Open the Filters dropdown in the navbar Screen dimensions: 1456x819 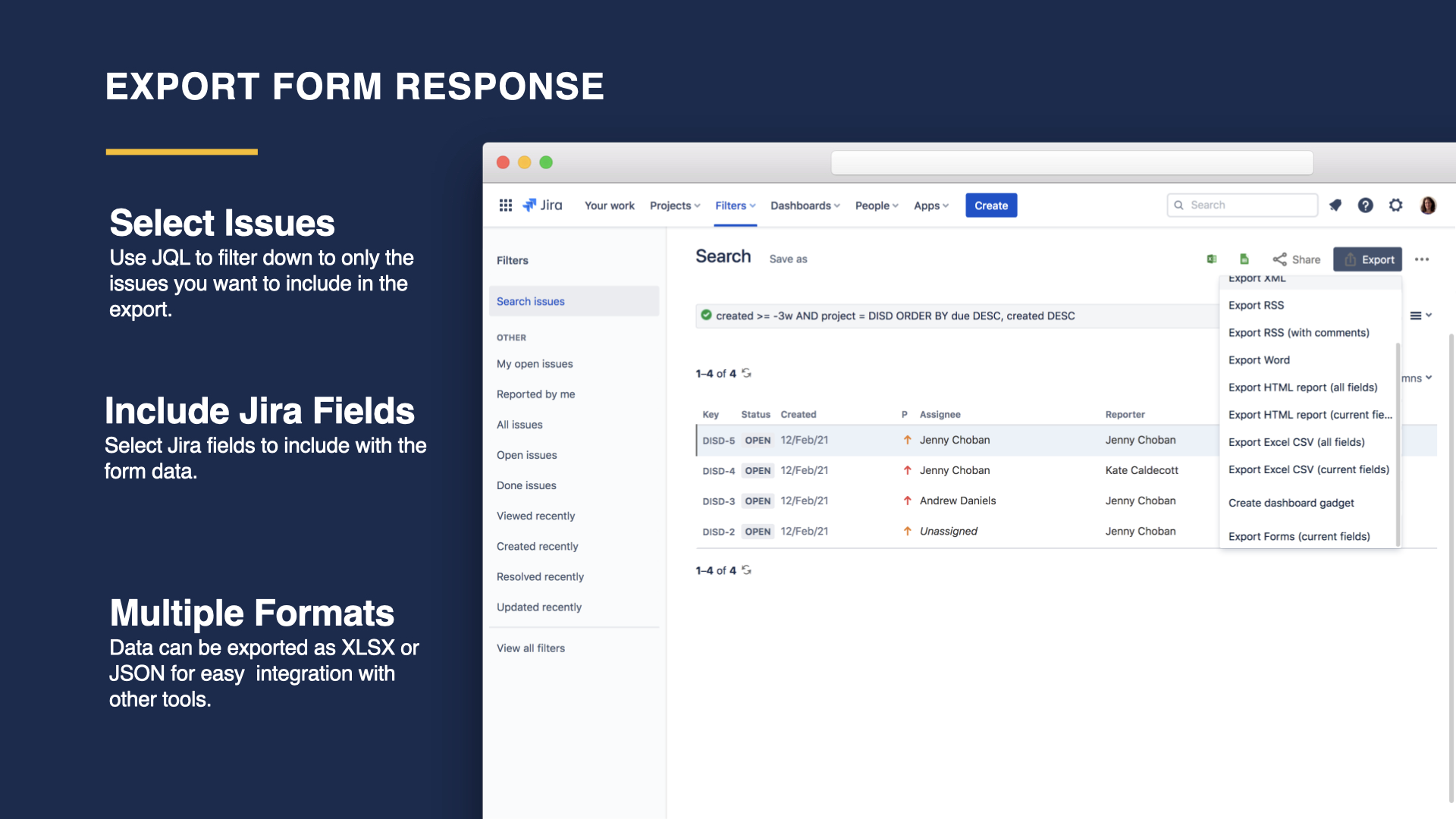click(x=734, y=205)
